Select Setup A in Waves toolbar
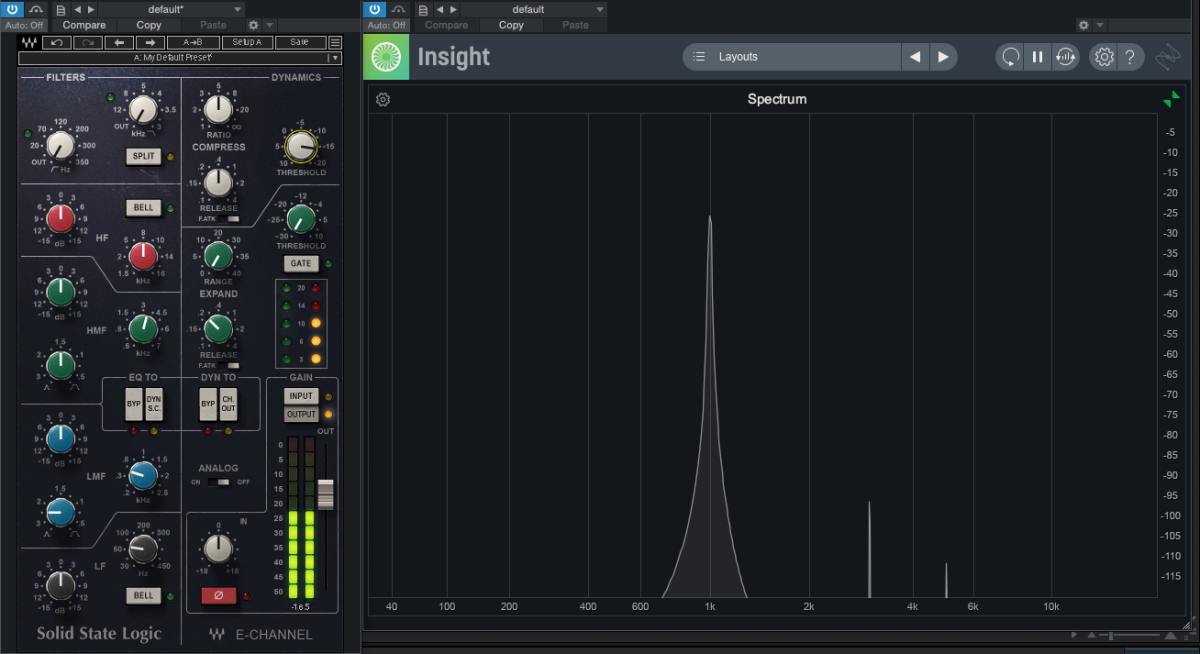This screenshot has height=654, width=1200. tap(247, 43)
